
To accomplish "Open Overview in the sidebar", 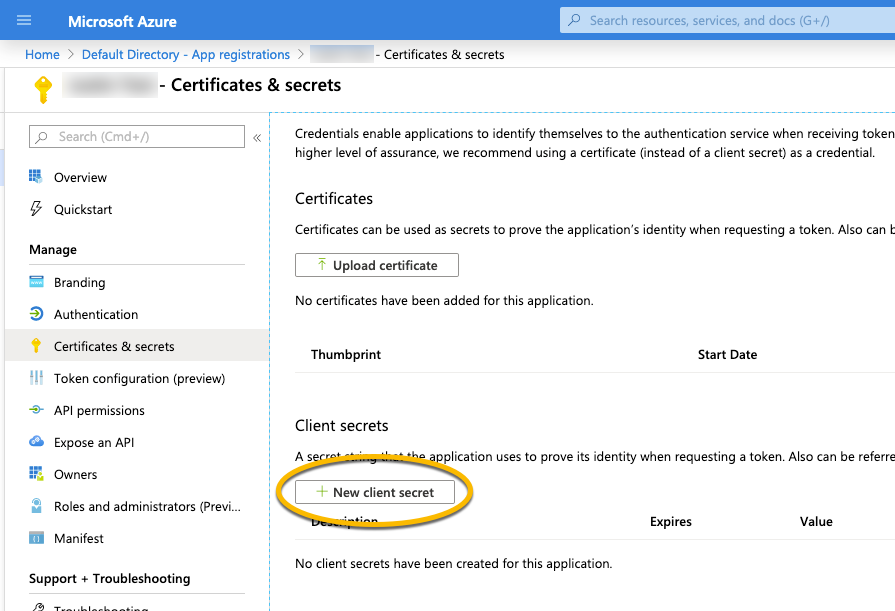I will [80, 178].
